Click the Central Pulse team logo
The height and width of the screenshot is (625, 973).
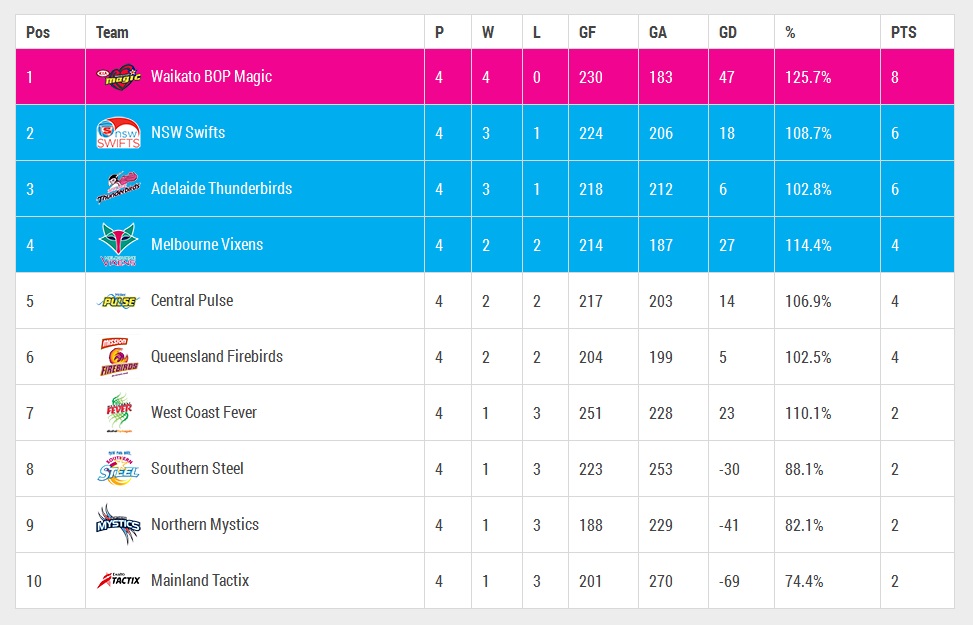pyautogui.click(x=118, y=301)
